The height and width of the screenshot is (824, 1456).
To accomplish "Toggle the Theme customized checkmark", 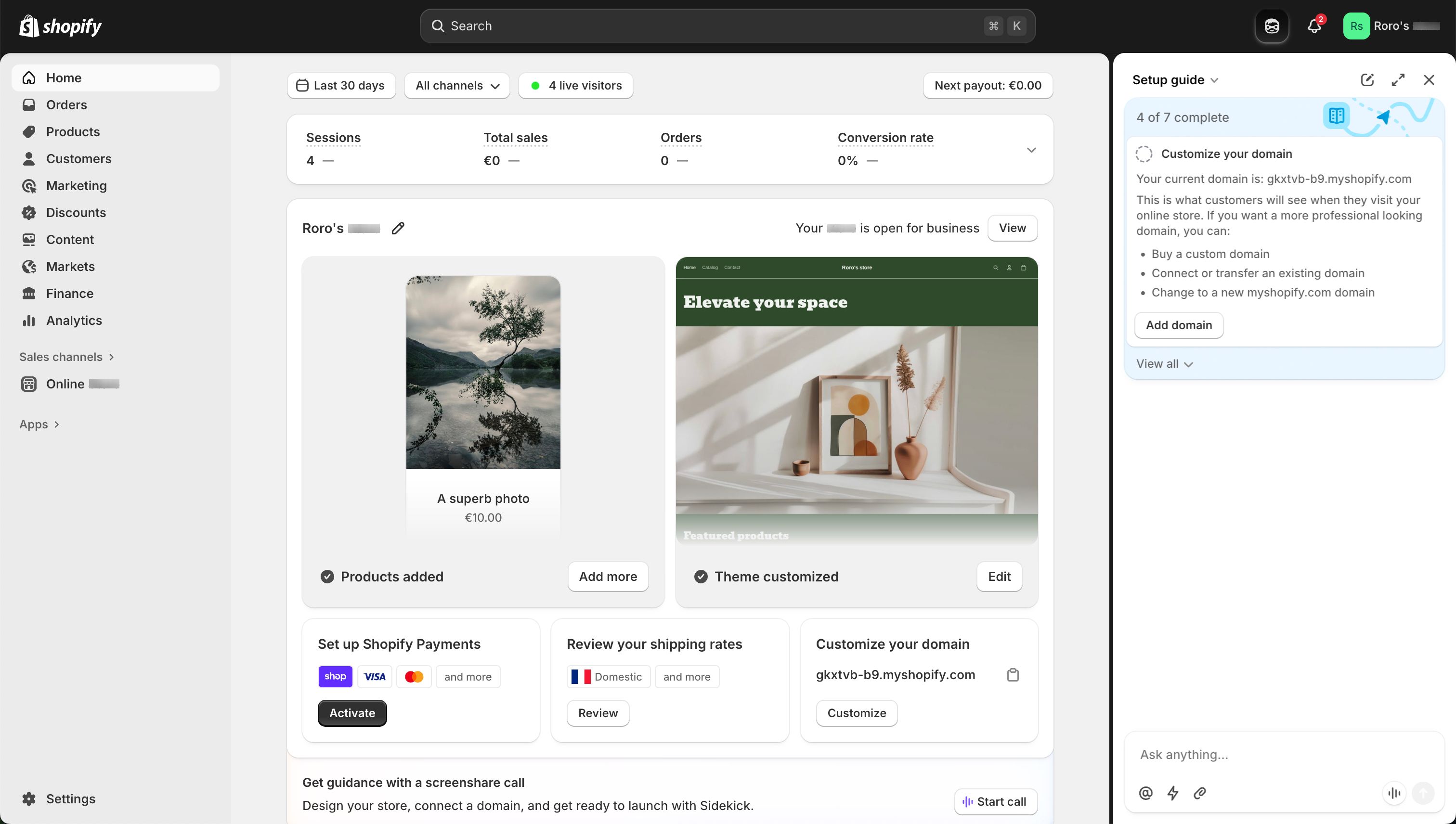I will [x=701, y=576].
